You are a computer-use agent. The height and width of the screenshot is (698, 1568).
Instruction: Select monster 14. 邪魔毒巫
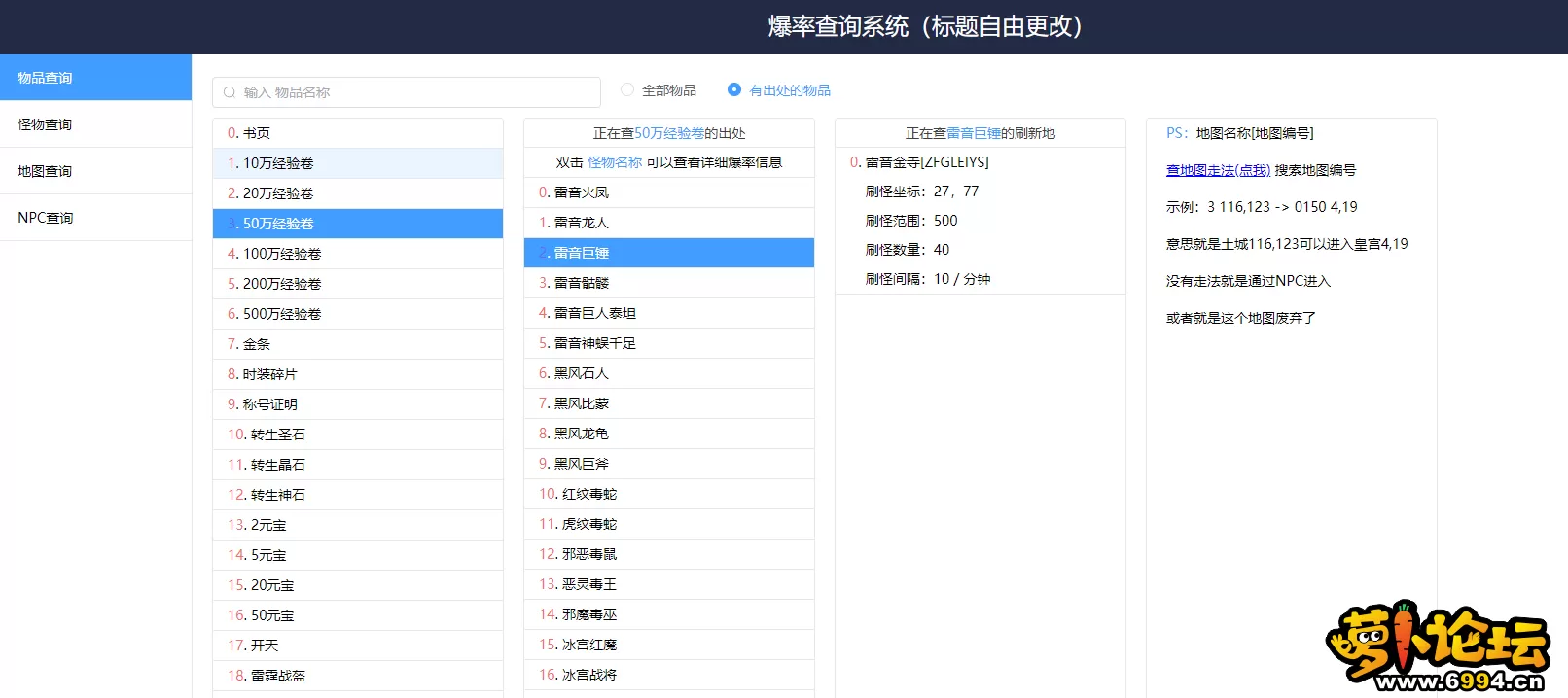[669, 614]
